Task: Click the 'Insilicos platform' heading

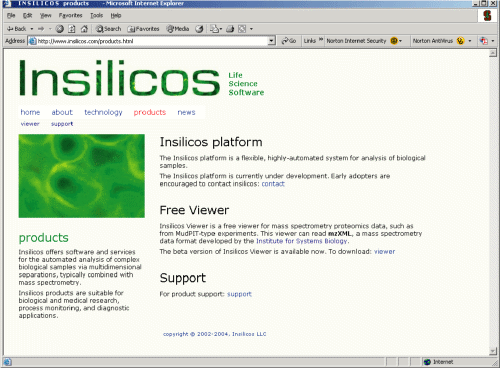Action: point(211,142)
